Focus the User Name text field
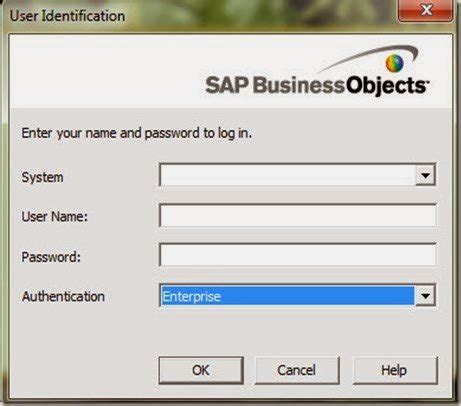Image resolution: width=461 pixels, height=406 pixels. [x=298, y=216]
